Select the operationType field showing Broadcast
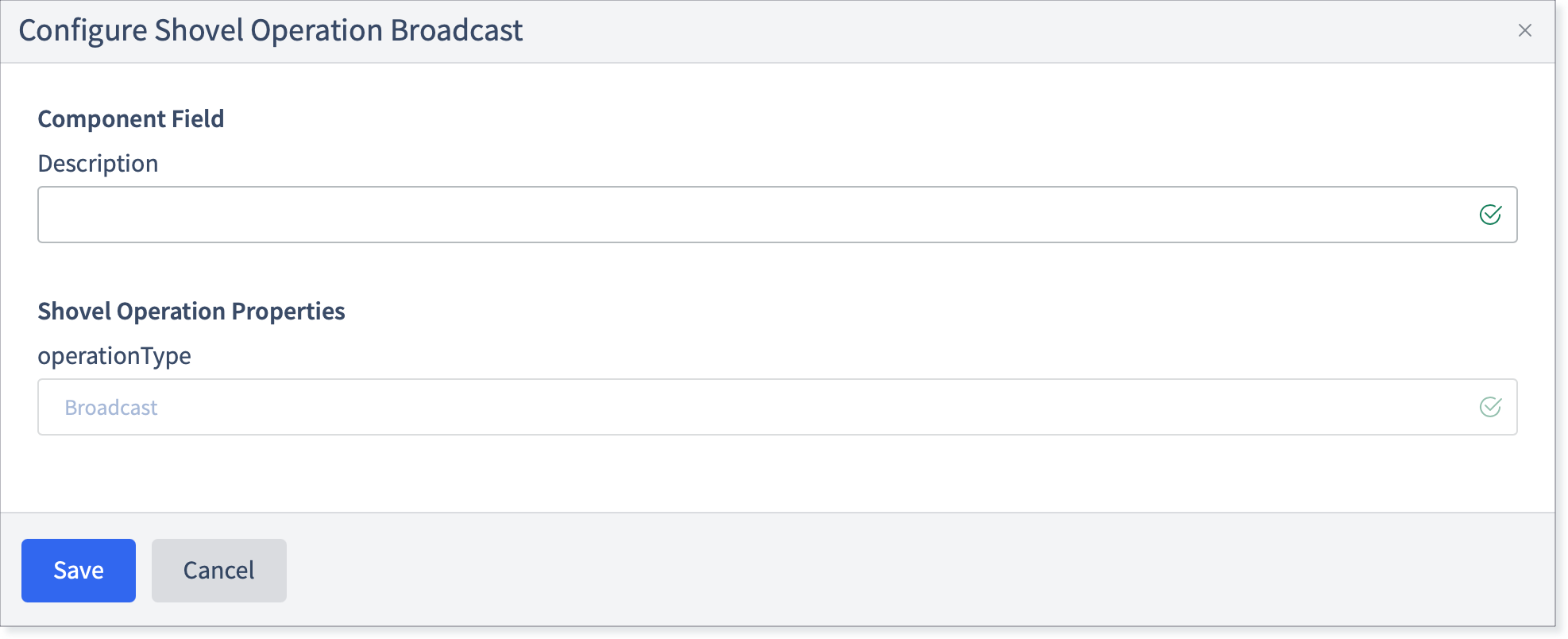Image resolution: width=1568 pixels, height=639 pixels. [x=777, y=407]
